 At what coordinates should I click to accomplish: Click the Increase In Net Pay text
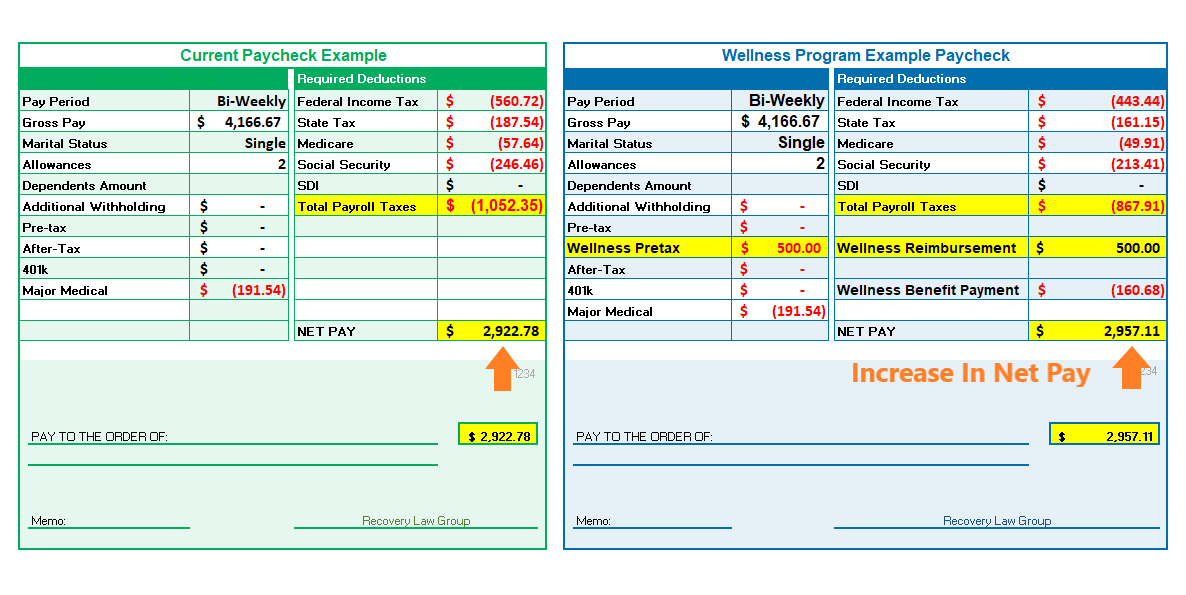[970, 373]
